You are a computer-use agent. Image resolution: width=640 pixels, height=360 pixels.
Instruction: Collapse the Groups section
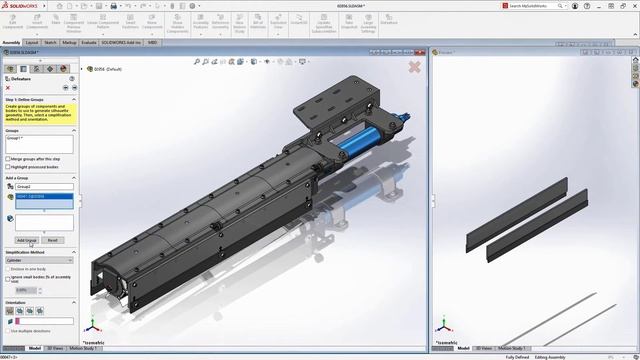click(74, 131)
